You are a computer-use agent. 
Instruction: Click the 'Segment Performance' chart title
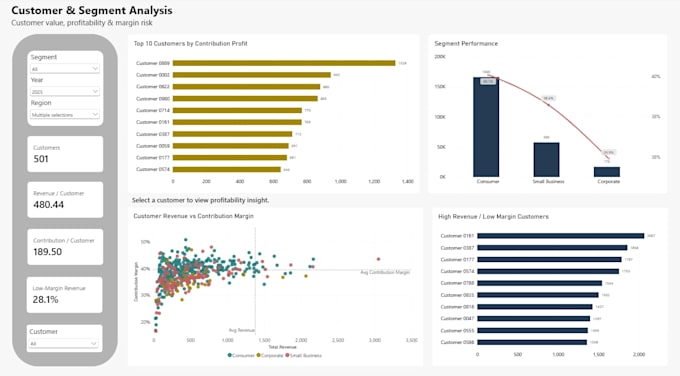[466, 43]
